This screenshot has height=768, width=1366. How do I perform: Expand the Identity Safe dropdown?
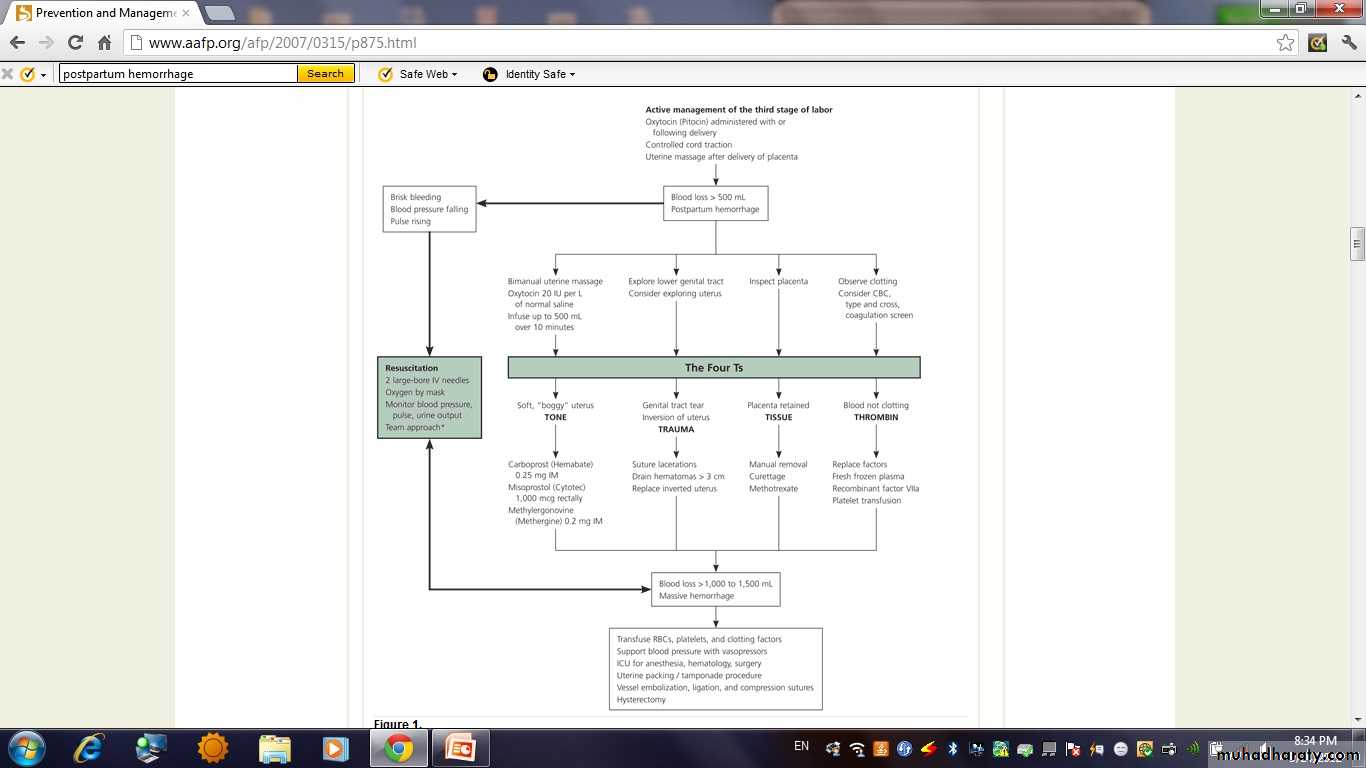pos(572,75)
